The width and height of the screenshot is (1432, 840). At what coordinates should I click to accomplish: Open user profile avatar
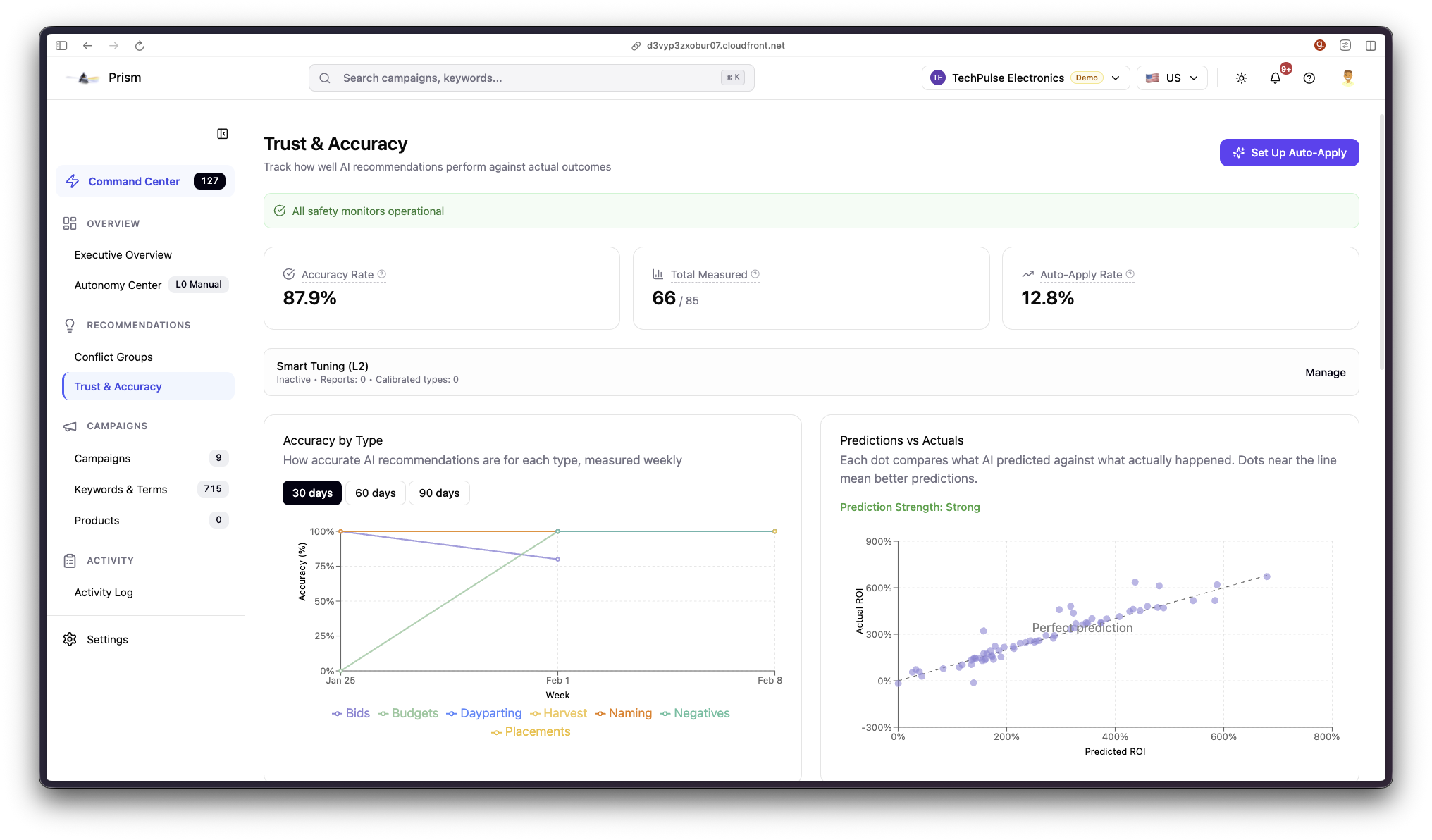click(x=1347, y=78)
